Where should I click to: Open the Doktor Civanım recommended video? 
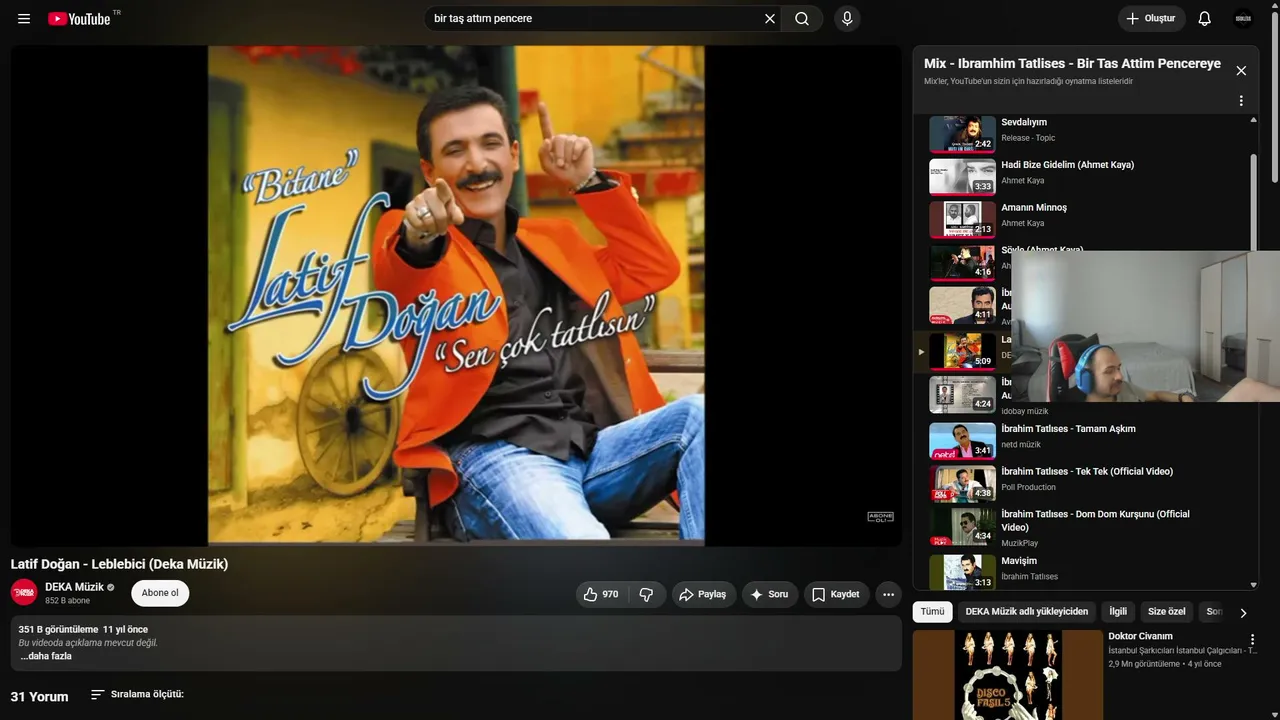coord(1140,636)
